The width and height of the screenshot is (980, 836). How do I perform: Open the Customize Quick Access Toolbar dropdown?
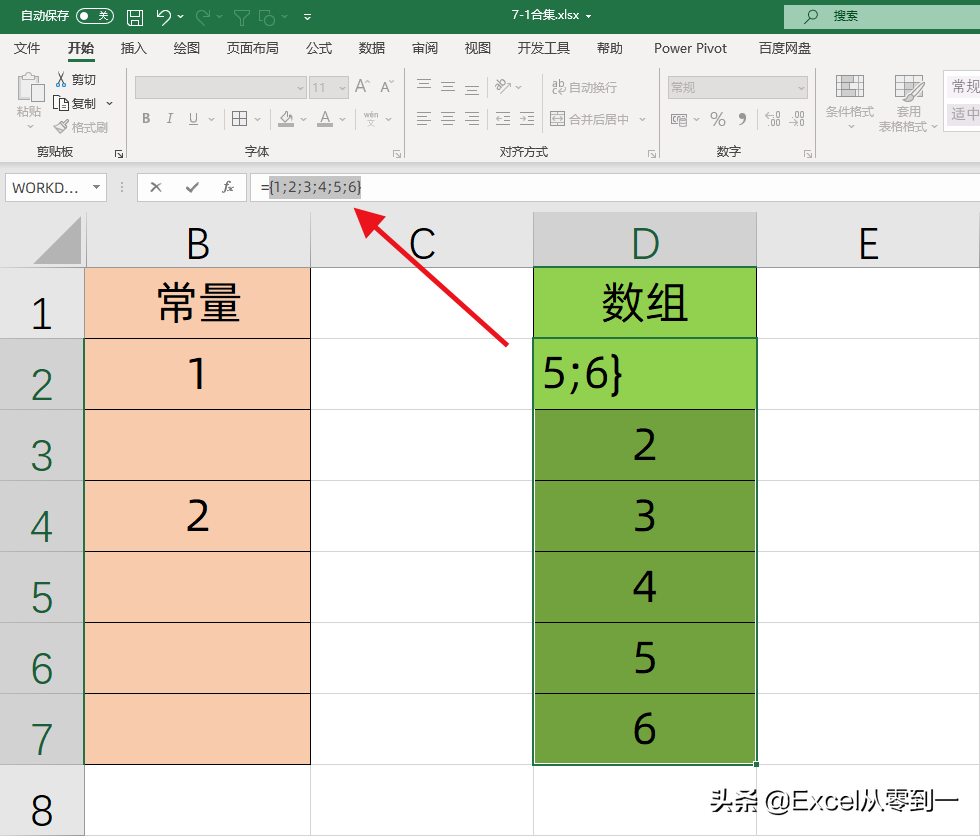click(x=308, y=17)
